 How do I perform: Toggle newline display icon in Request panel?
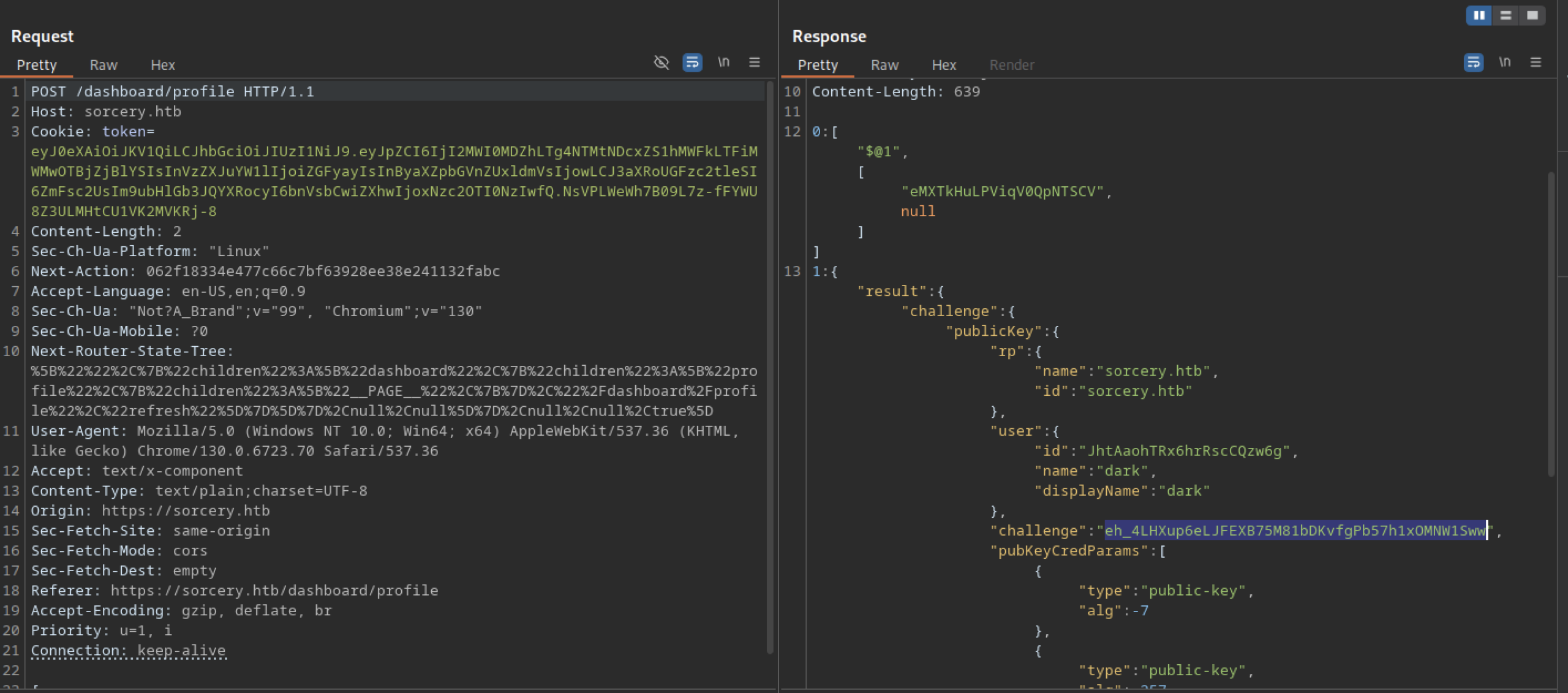[723, 62]
